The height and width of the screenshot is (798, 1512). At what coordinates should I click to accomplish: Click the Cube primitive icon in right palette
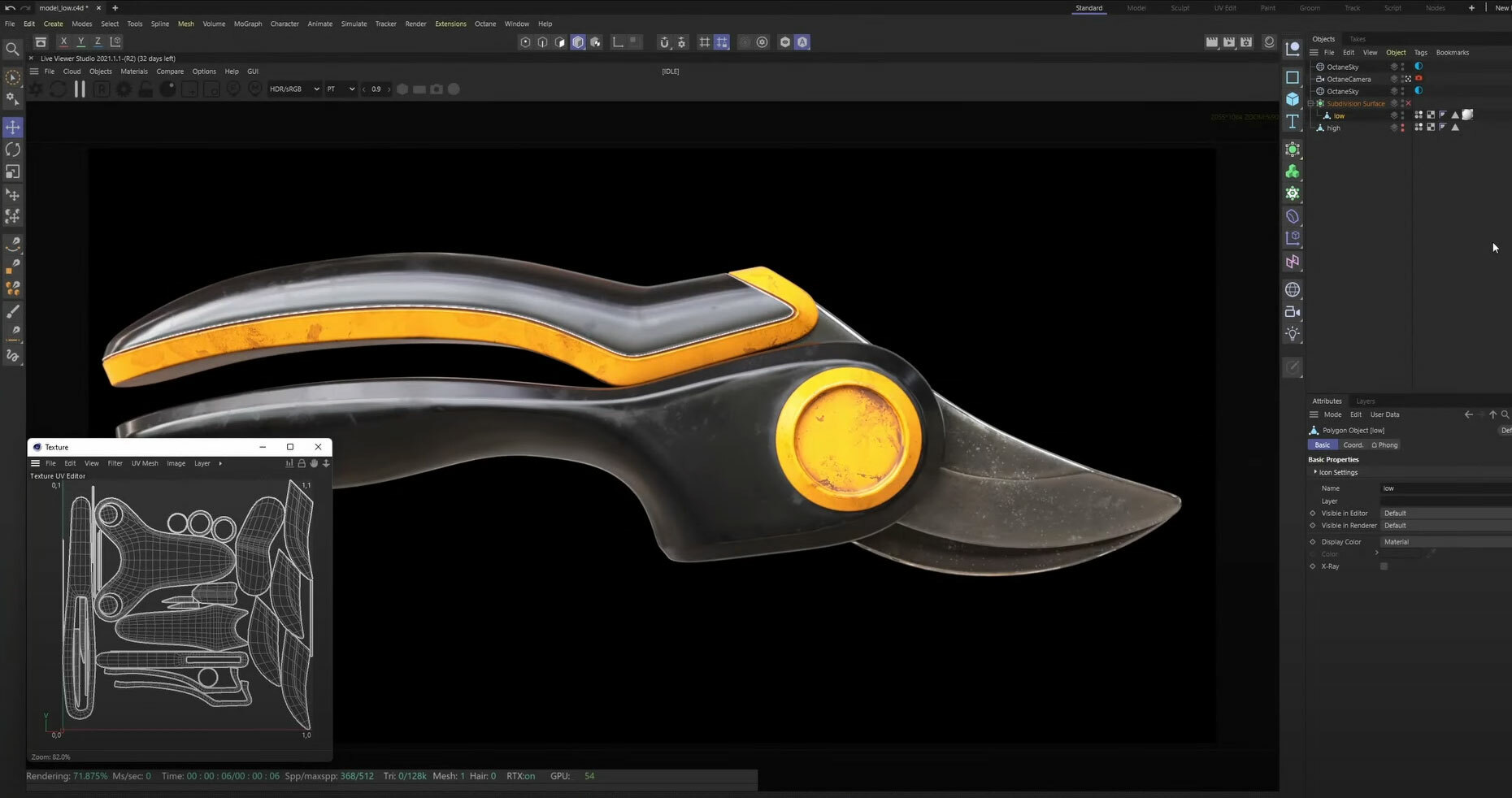tap(1293, 99)
